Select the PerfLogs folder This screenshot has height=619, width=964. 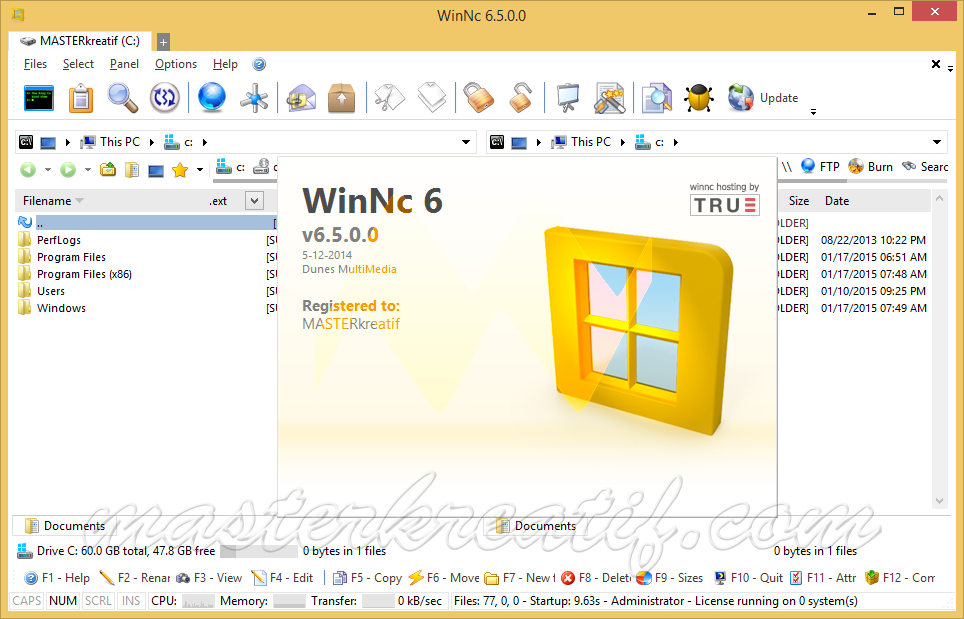(x=58, y=240)
